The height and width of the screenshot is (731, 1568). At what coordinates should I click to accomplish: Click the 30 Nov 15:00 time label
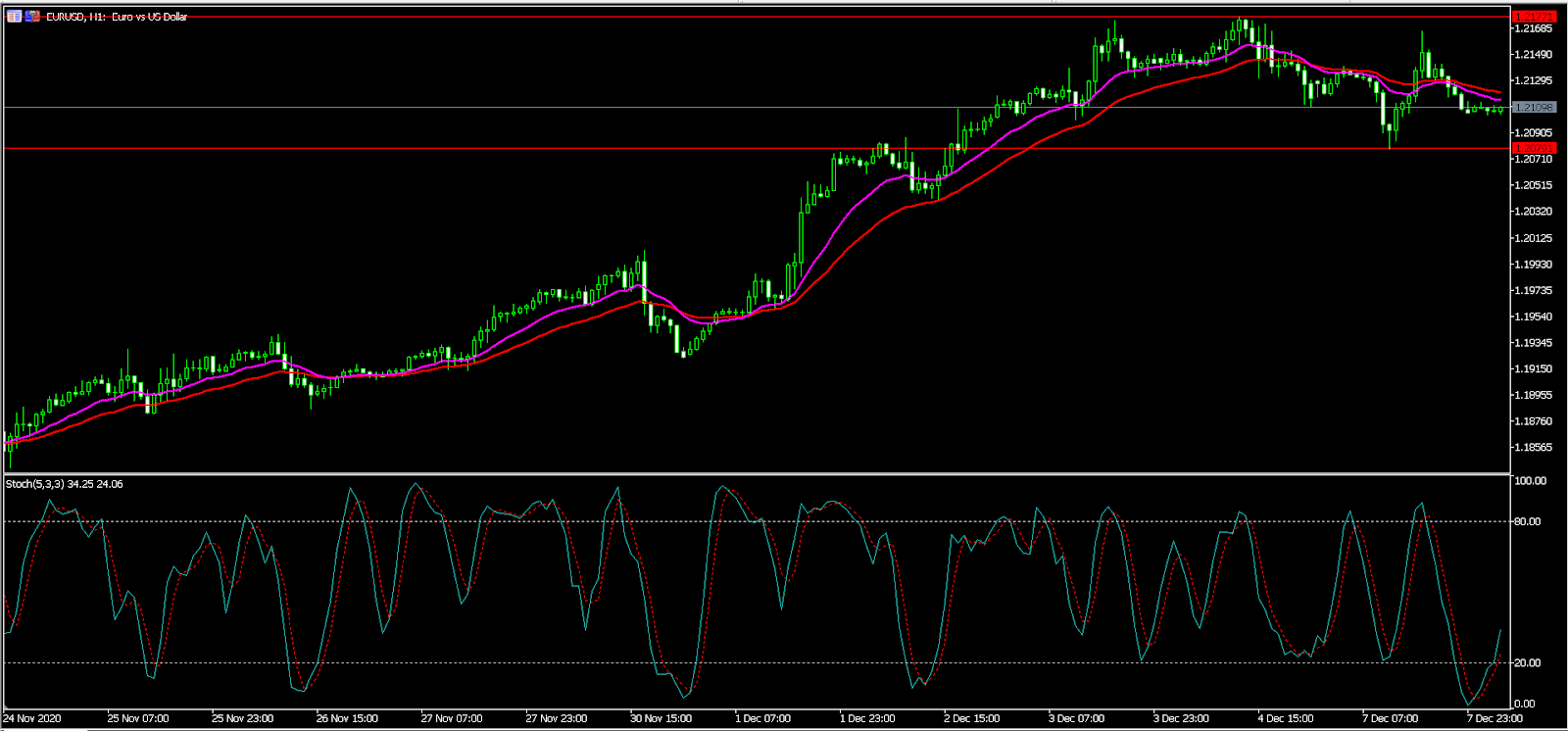coord(661,718)
